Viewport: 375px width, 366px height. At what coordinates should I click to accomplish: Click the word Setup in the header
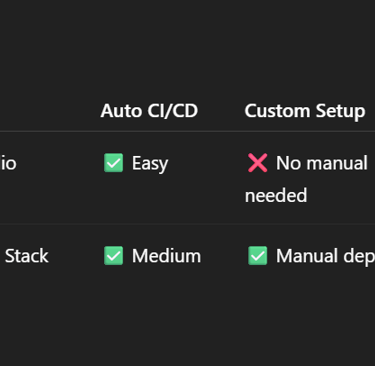pyautogui.click(x=340, y=112)
